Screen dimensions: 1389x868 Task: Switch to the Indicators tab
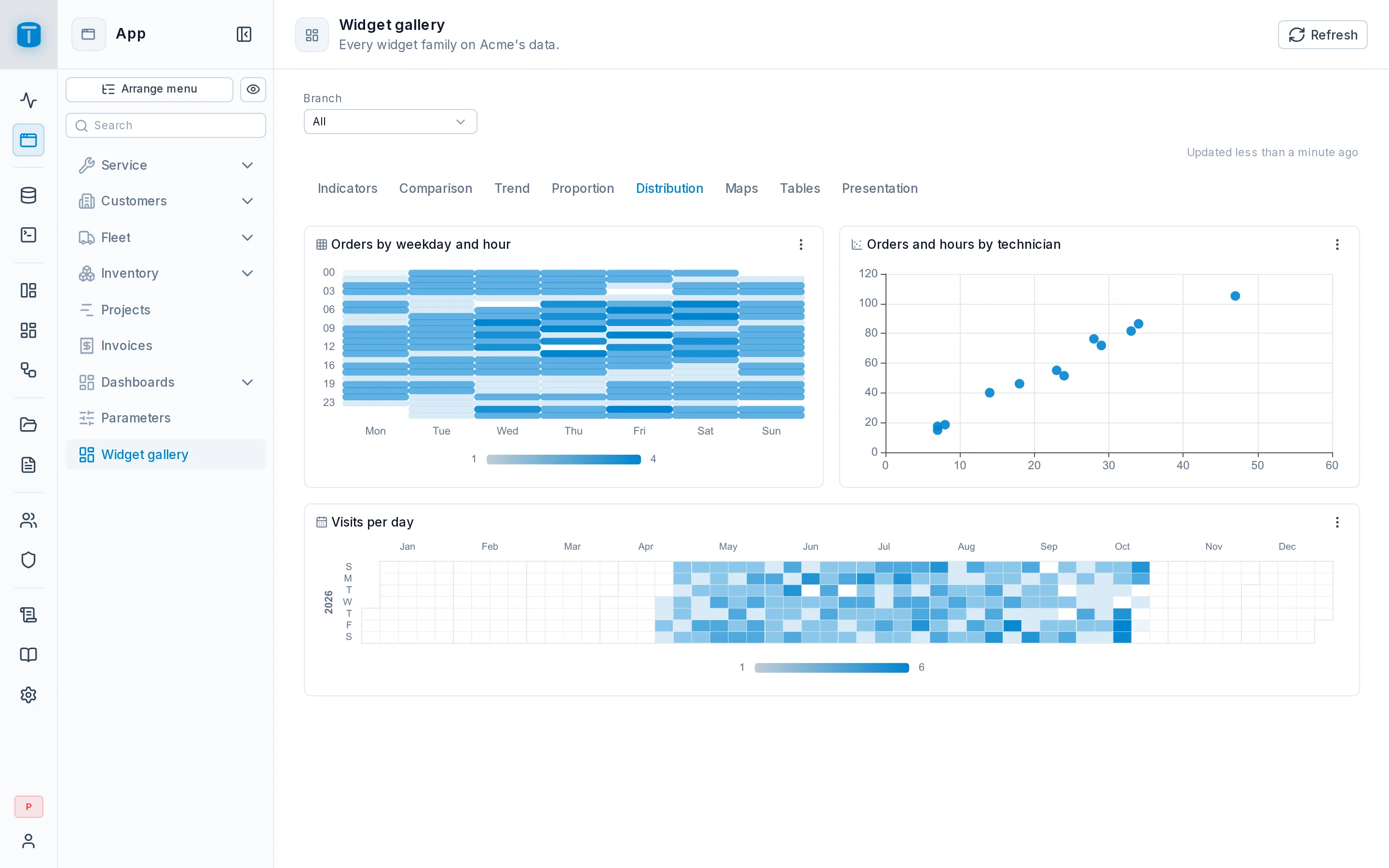click(347, 188)
